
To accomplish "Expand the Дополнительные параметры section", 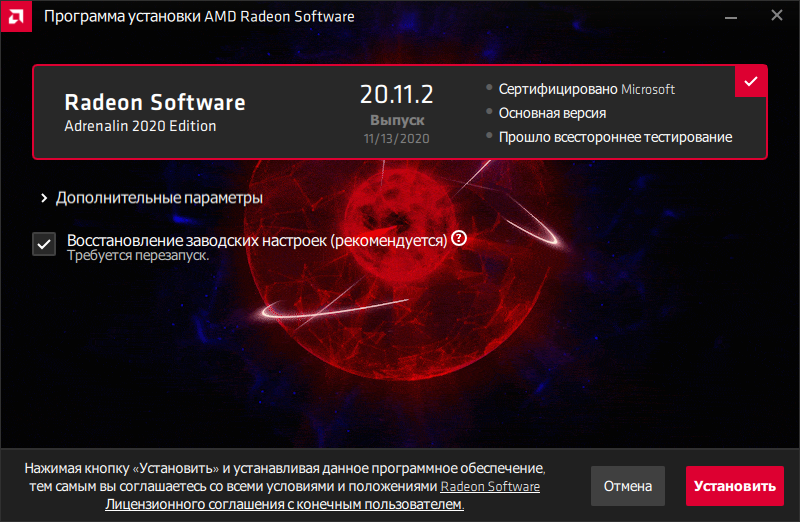I will point(152,198).
